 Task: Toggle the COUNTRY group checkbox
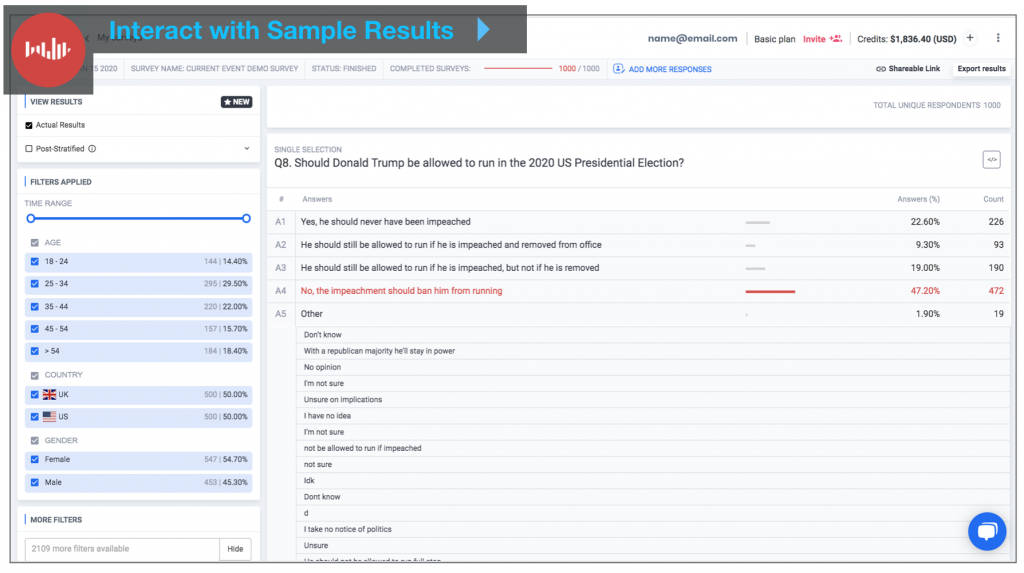pos(35,375)
